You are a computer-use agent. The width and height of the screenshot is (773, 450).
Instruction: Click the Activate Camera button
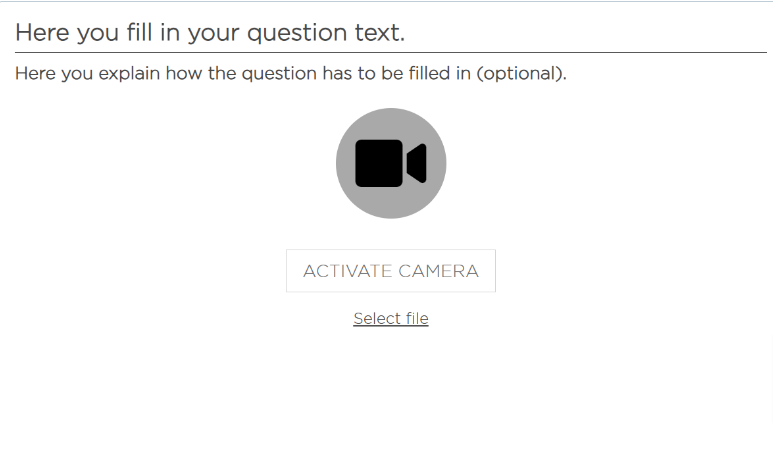(x=391, y=271)
